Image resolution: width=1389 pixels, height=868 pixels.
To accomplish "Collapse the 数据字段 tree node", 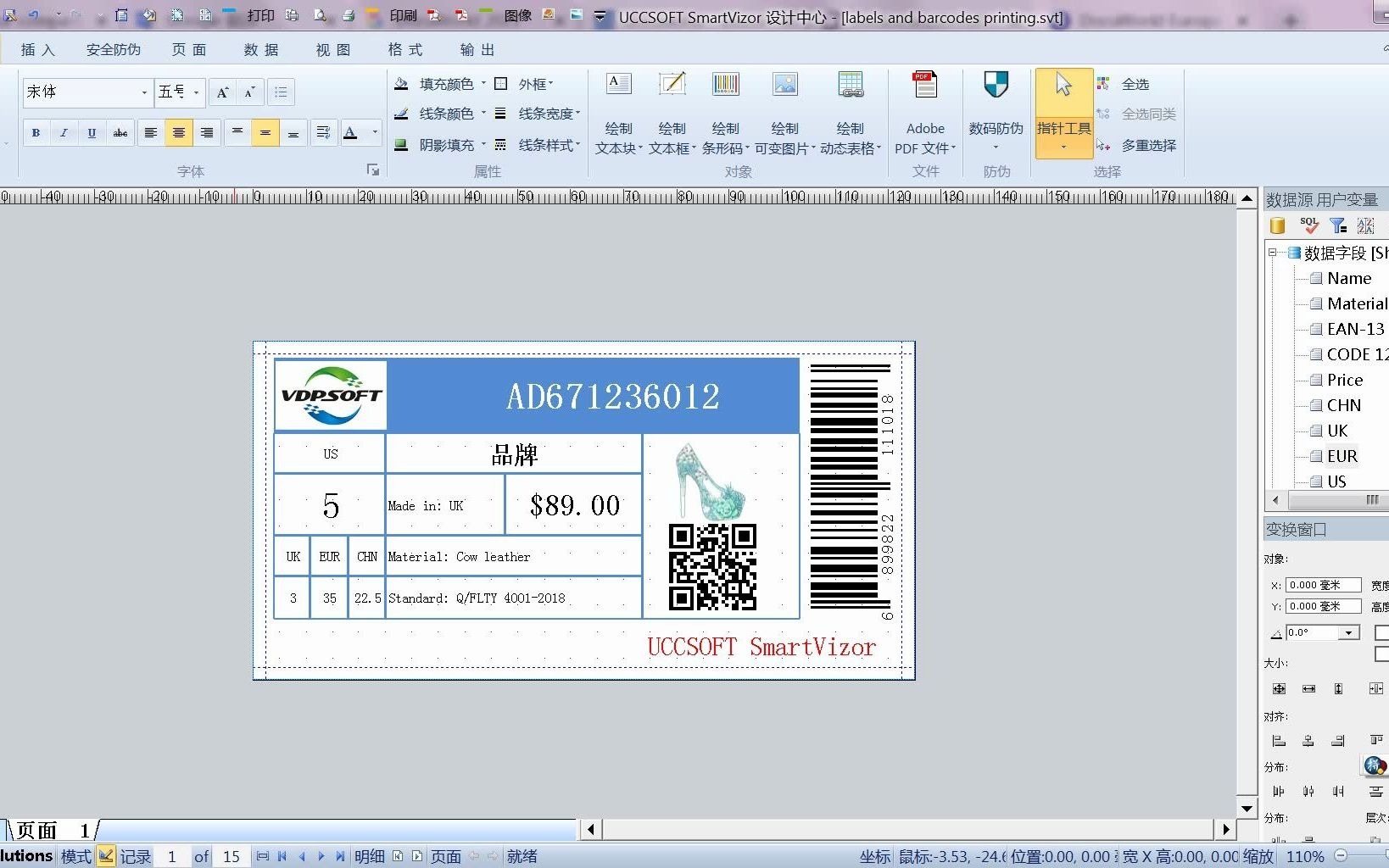I will click(1272, 253).
